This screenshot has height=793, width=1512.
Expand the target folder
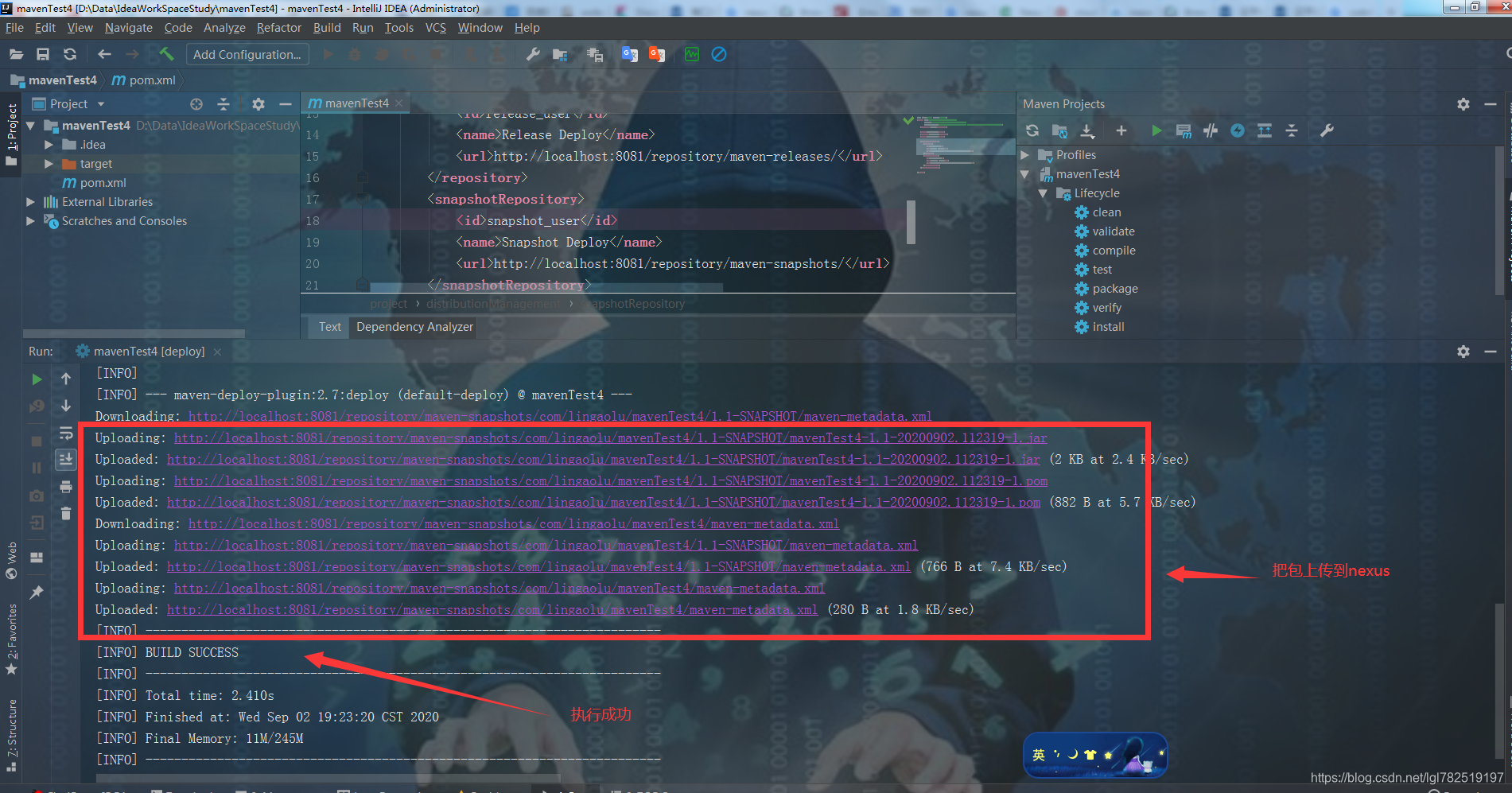pos(49,164)
